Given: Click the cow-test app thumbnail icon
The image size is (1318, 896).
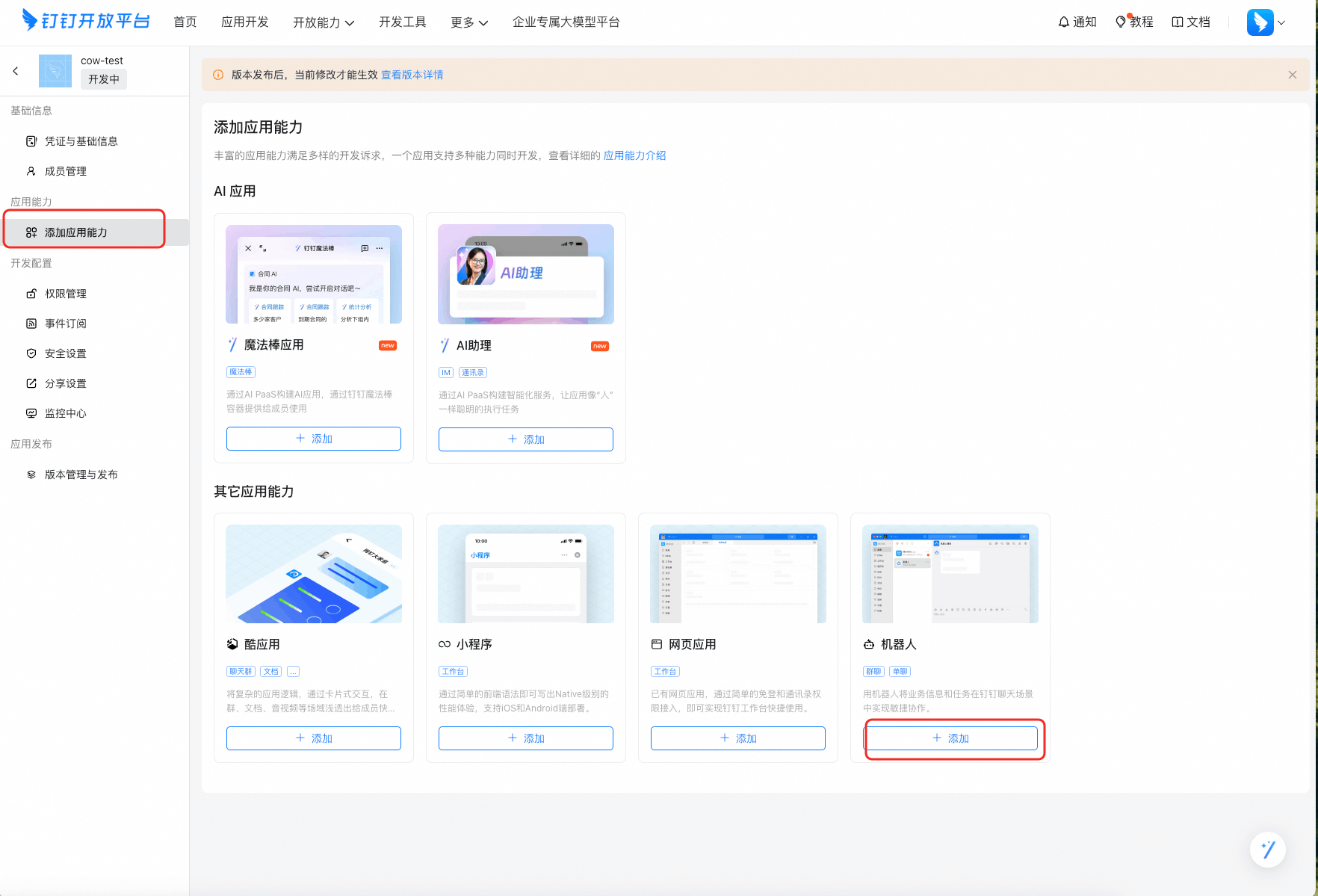Looking at the screenshot, I should pos(55,71).
